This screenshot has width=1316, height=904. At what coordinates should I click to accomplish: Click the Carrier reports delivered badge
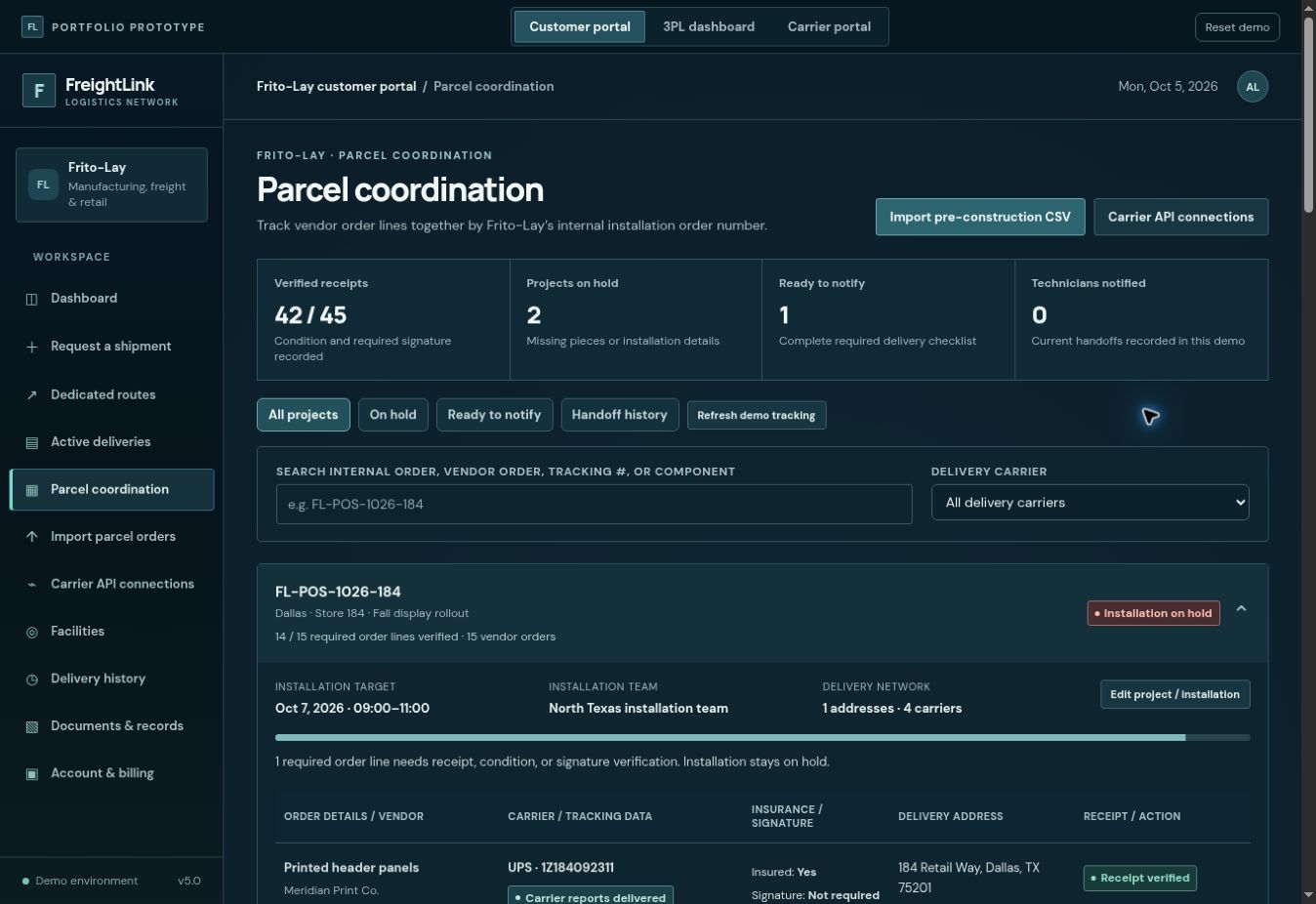(590, 896)
